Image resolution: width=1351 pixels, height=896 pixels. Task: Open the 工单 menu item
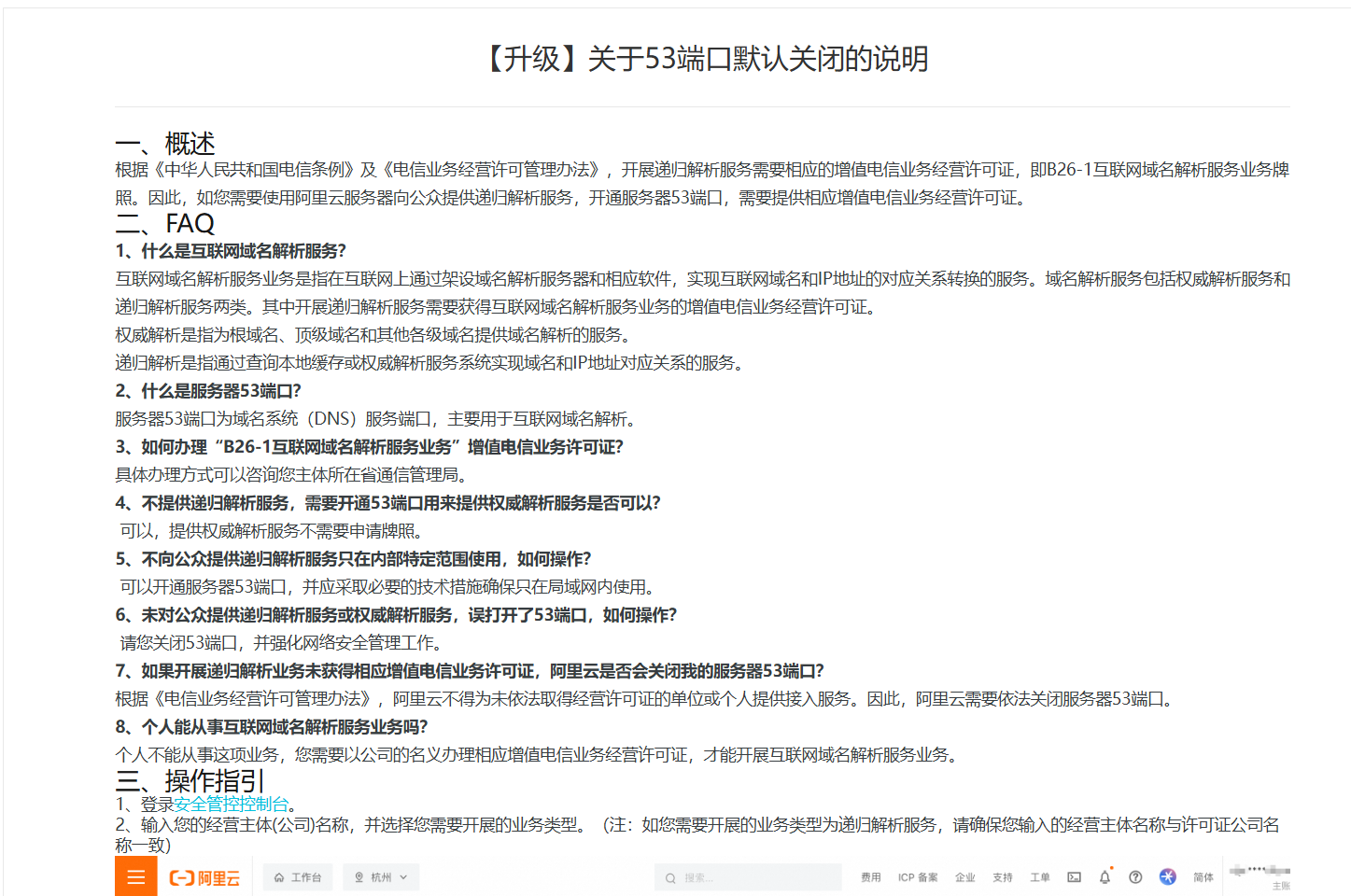pos(1040,877)
